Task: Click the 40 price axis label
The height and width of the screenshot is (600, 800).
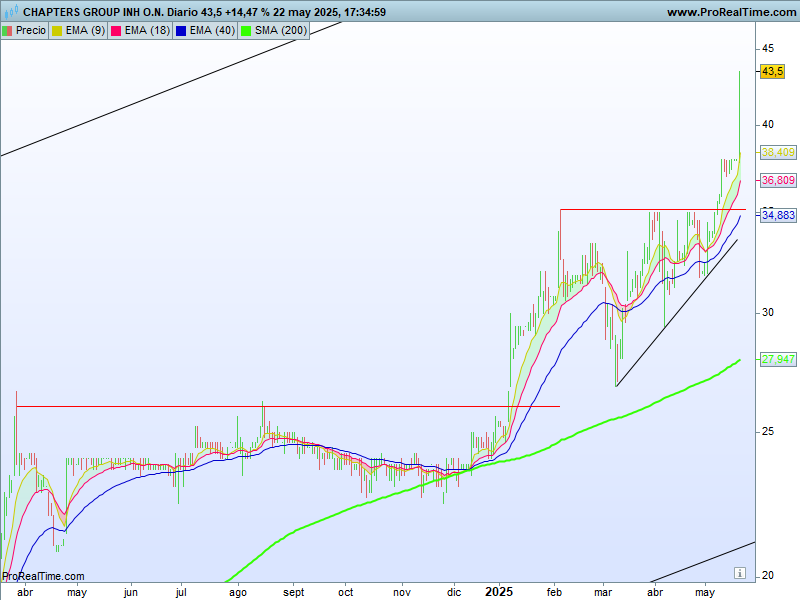Action: [767, 124]
